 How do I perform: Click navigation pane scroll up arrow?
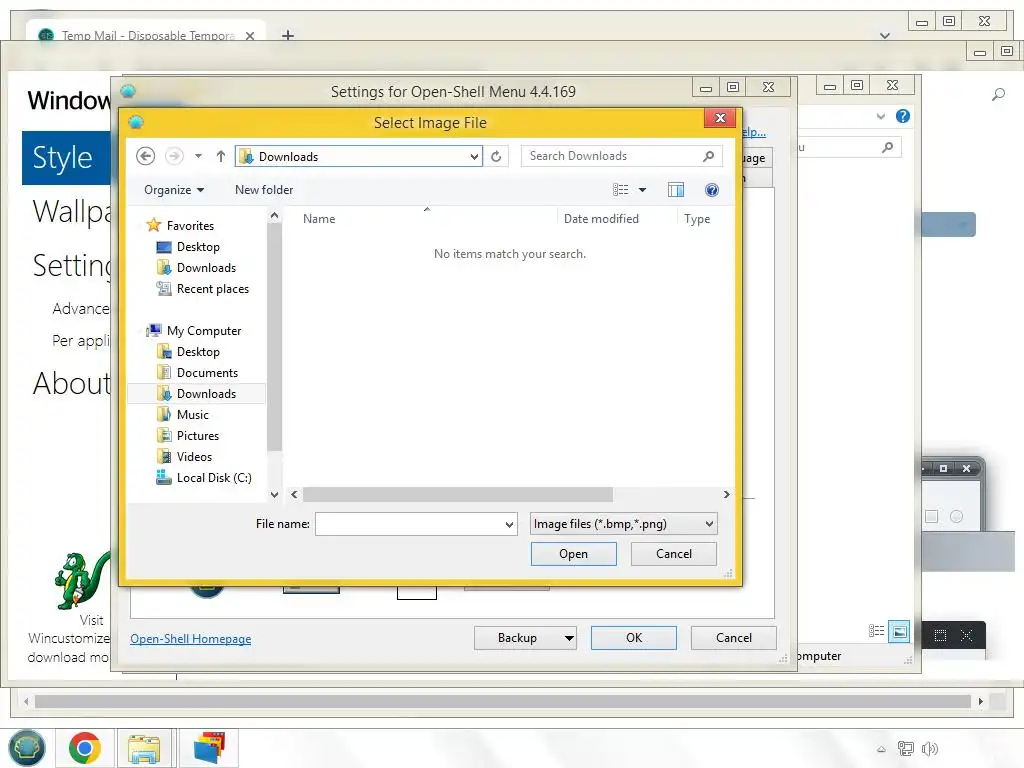click(x=274, y=216)
